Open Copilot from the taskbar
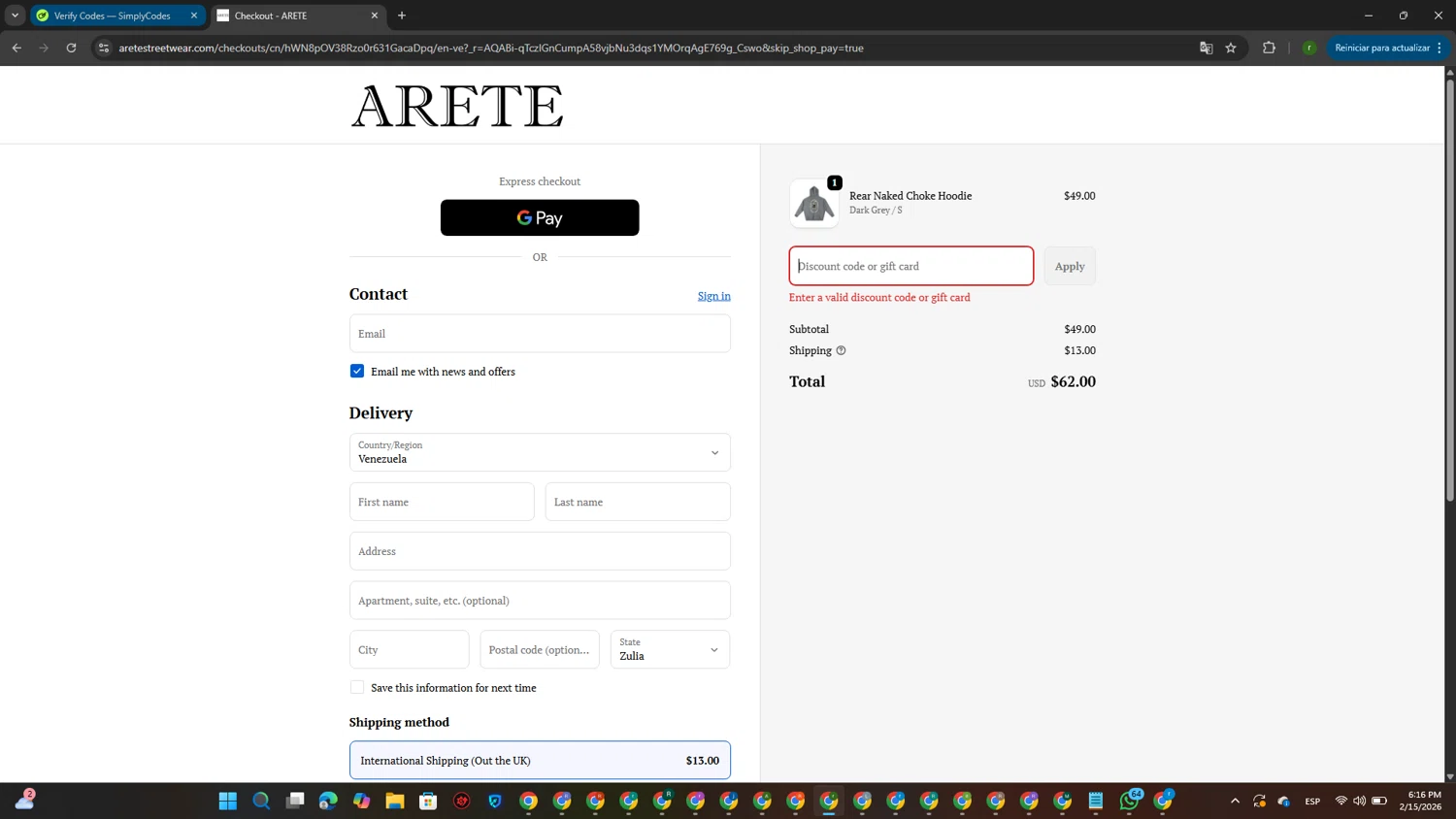Image resolution: width=1456 pixels, height=819 pixels. (x=361, y=801)
